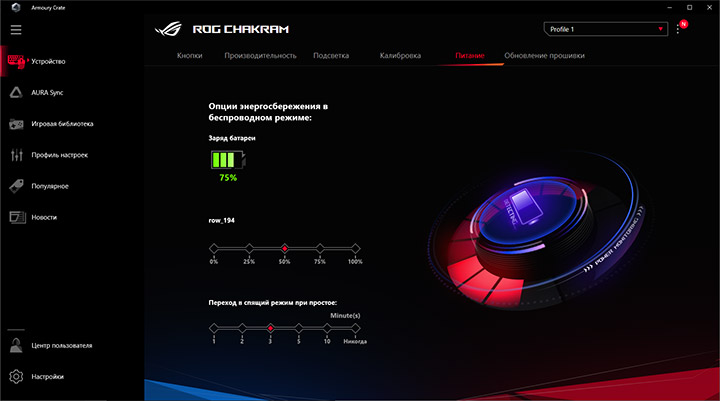Open the Популярное sidebar entry
Screen dimensions: 720x401
50,186
